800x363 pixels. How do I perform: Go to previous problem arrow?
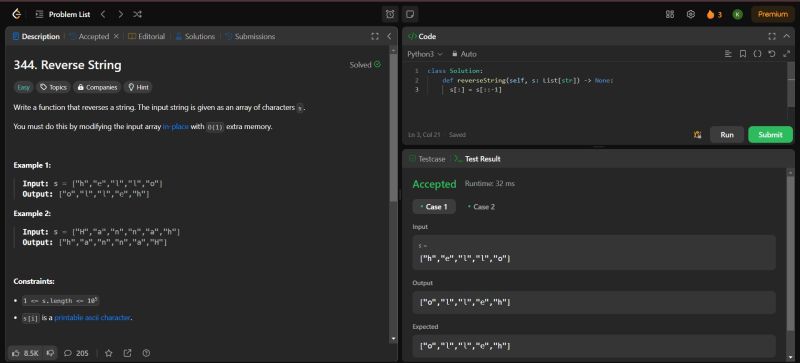point(103,14)
